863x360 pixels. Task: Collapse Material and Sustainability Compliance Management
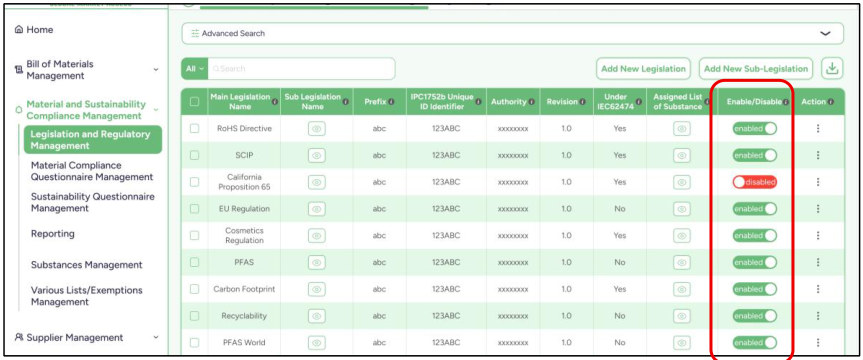pos(156,110)
